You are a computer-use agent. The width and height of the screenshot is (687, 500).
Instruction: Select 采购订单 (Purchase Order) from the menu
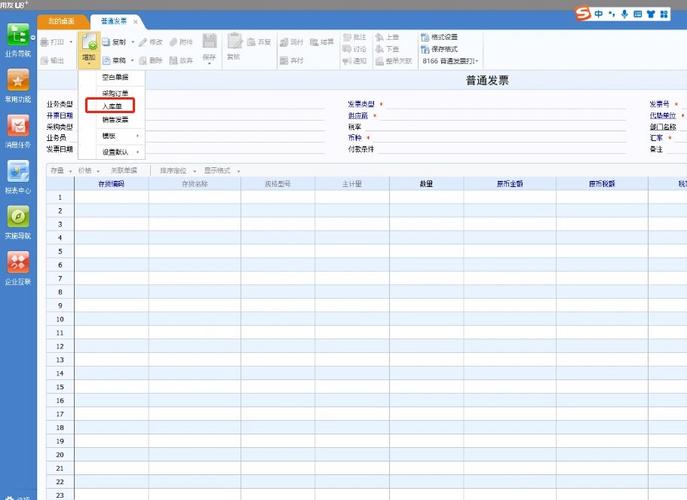[115, 93]
